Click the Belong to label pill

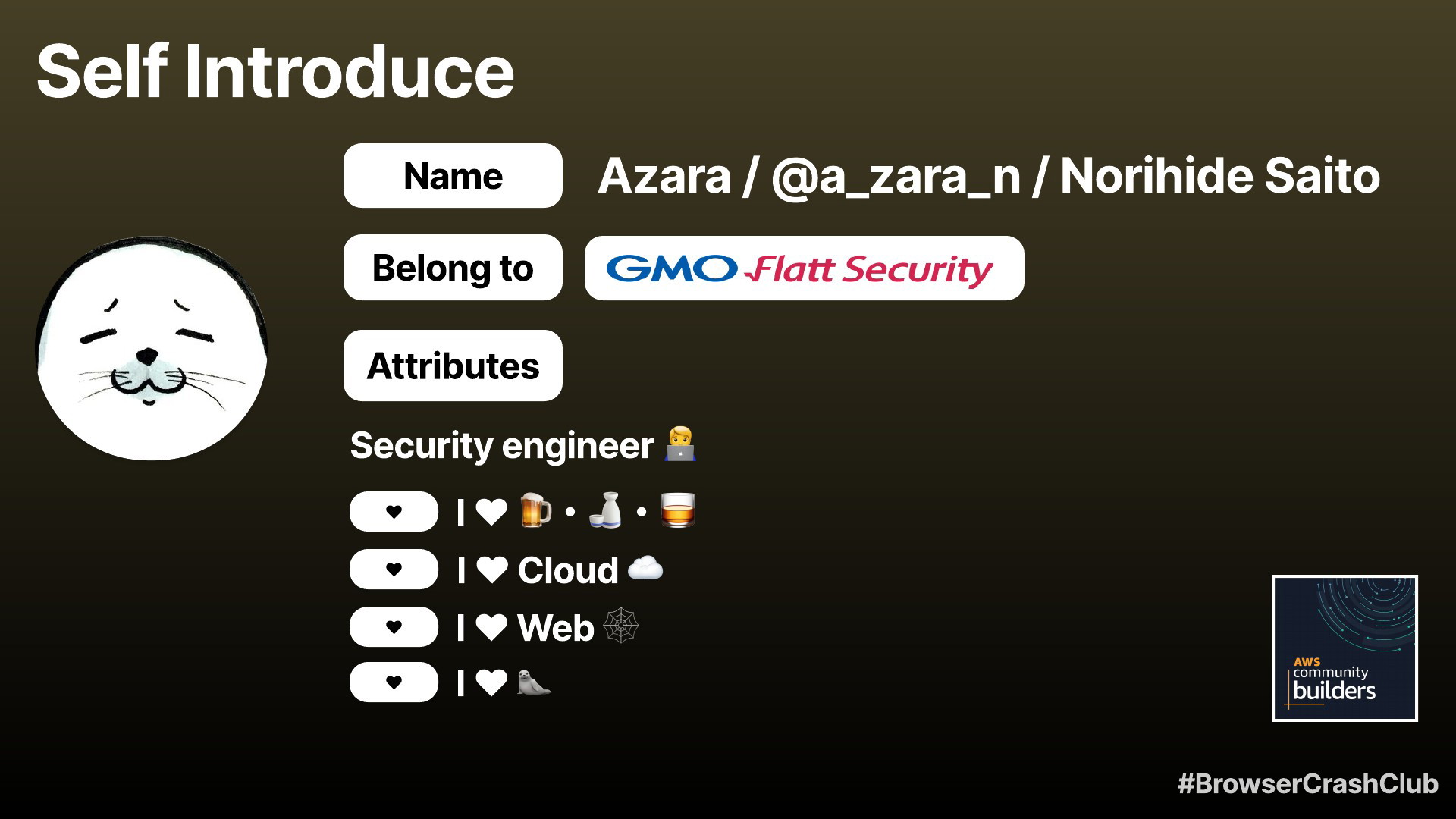pyautogui.click(x=453, y=268)
